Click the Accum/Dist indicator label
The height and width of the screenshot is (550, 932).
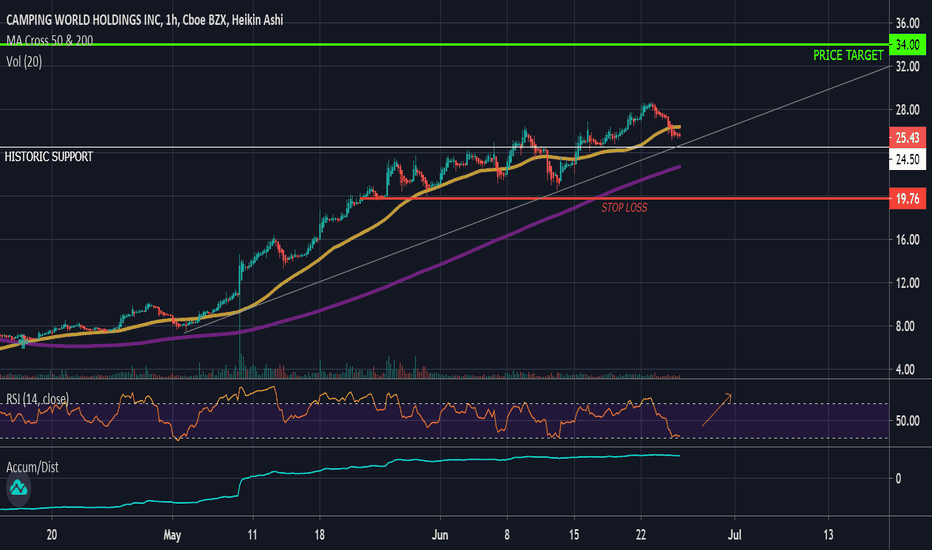32,467
